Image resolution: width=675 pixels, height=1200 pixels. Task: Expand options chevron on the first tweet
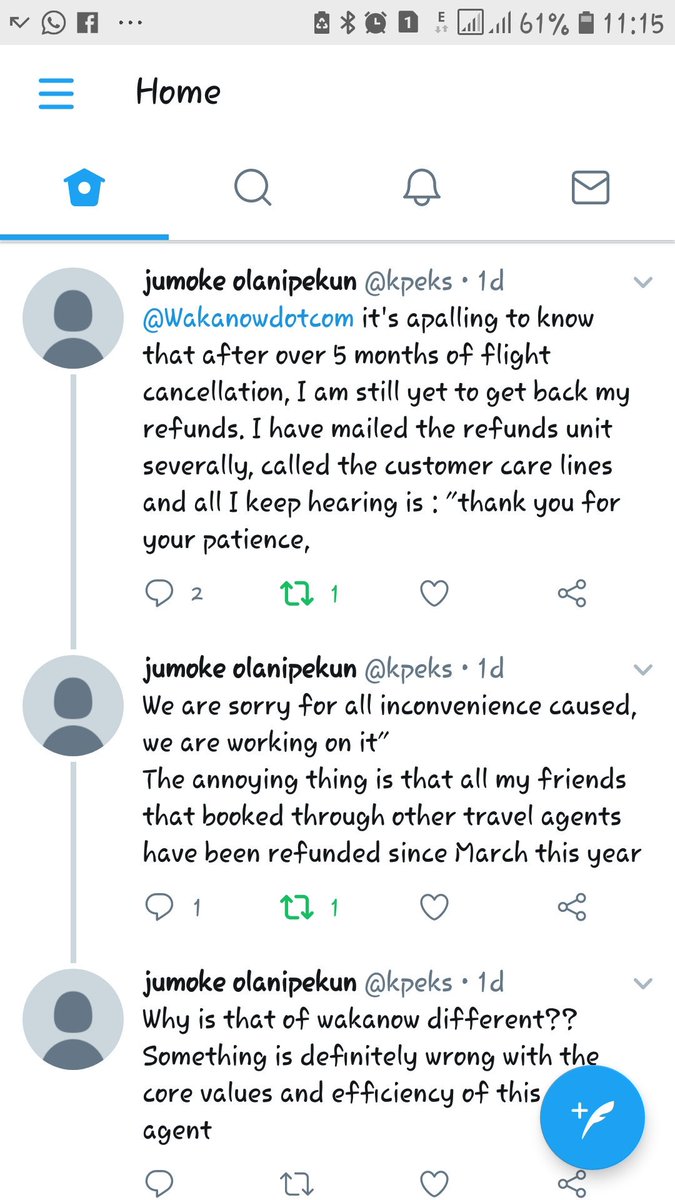(x=643, y=283)
